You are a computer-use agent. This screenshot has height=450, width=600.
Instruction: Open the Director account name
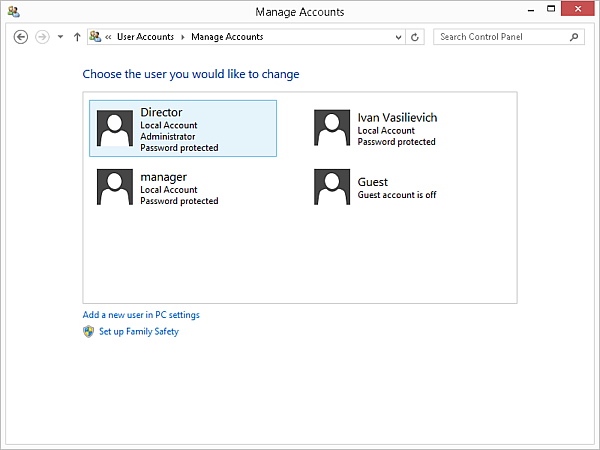tap(161, 112)
